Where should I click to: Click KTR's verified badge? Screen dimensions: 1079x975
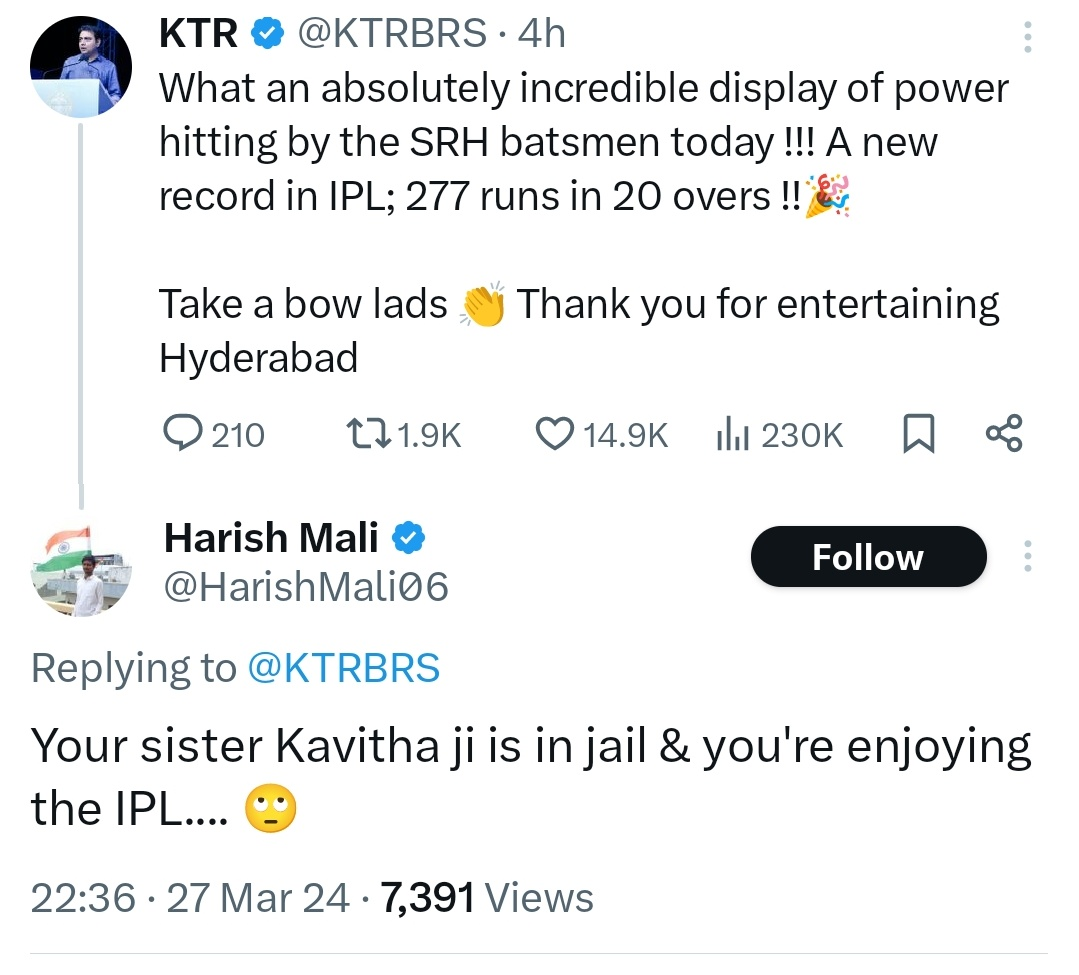tap(267, 34)
